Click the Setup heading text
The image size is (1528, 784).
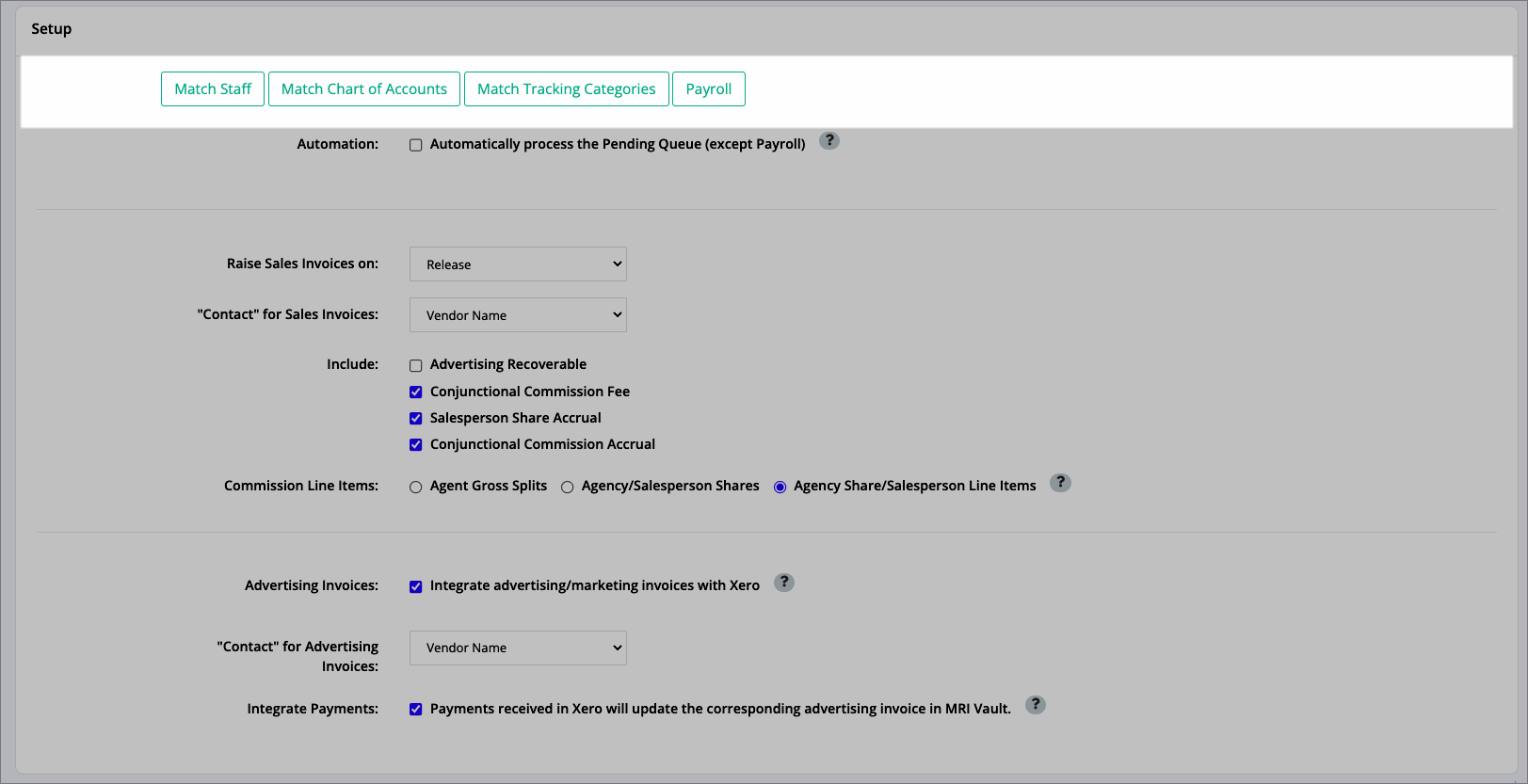(52, 28)
